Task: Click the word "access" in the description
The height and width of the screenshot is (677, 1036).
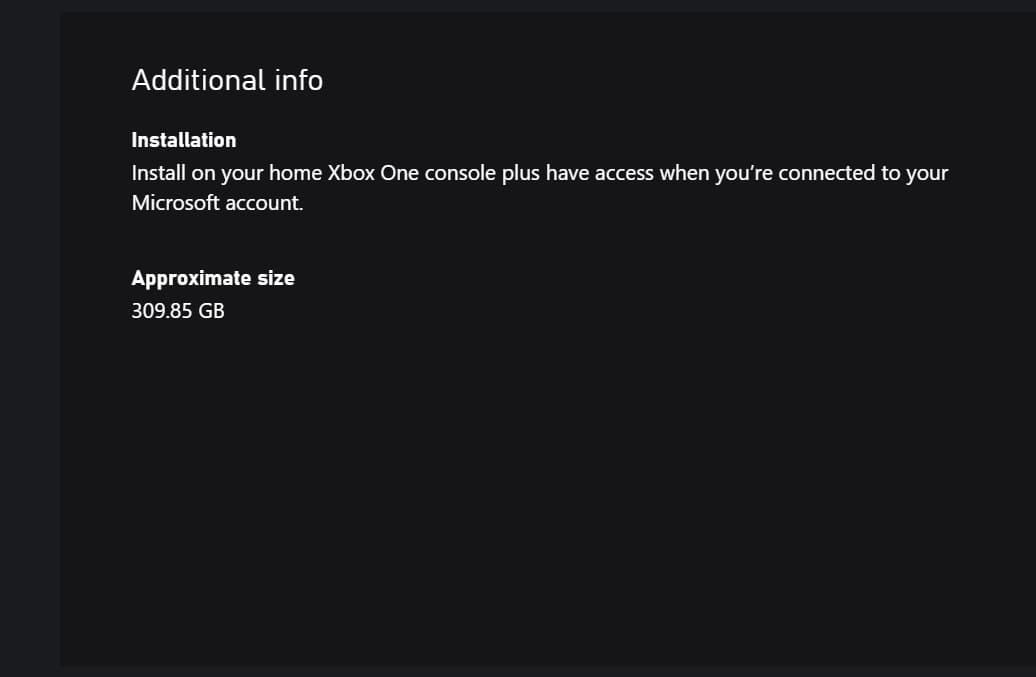Action: tap(624, 173)
